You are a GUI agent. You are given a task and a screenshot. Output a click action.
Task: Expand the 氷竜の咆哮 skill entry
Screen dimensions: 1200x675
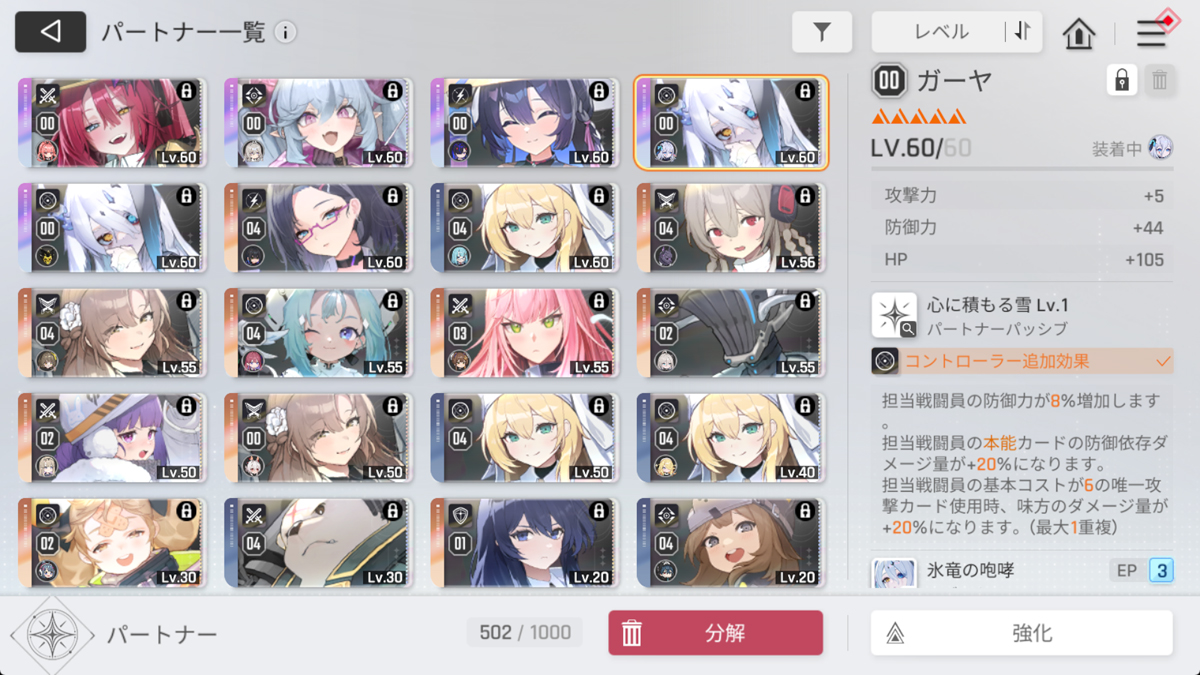point(1022,571)
